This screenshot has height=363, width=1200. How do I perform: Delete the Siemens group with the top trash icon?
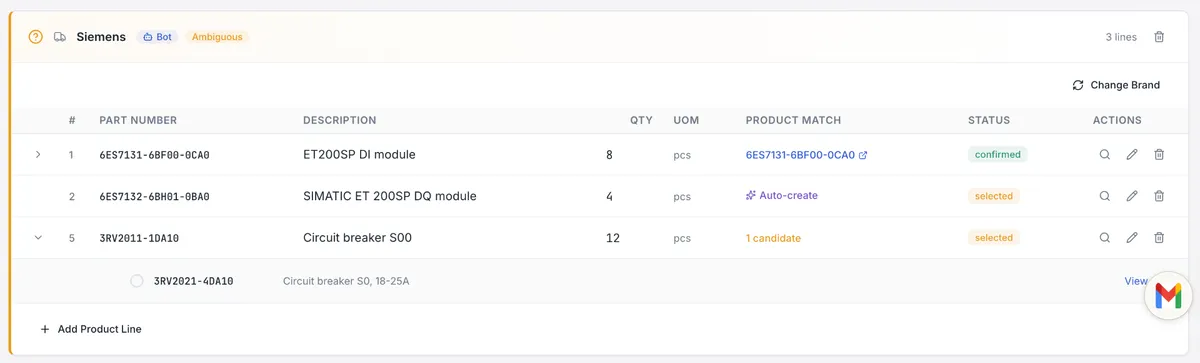click(x=1159, y=37)
